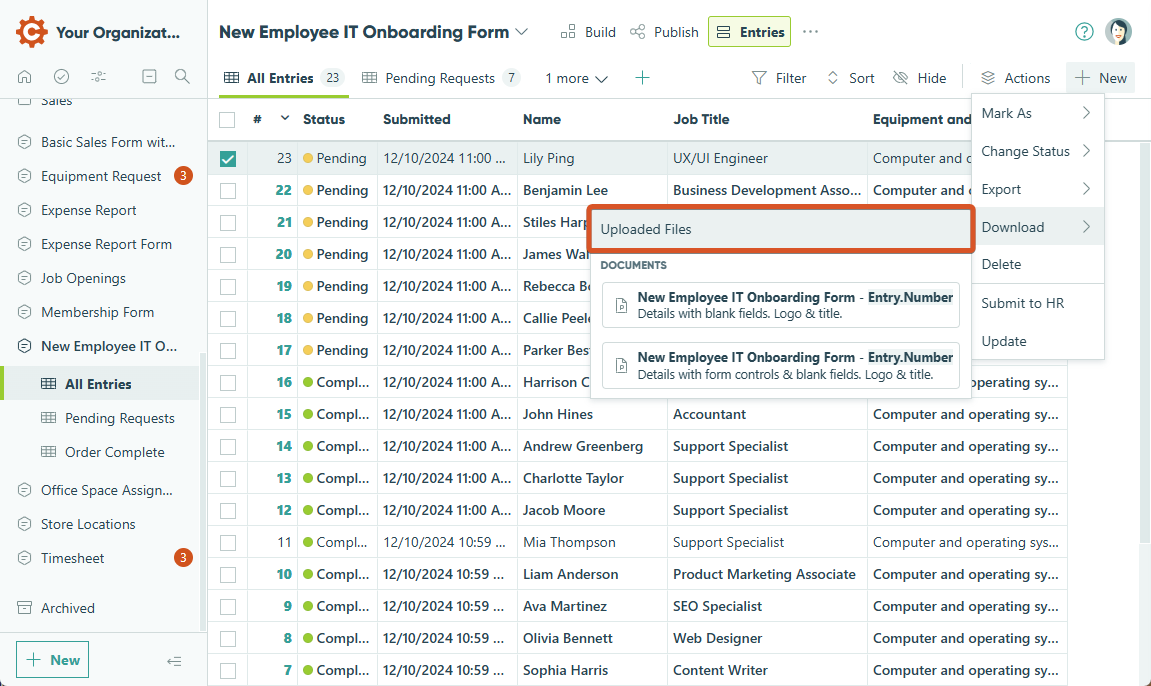Viewport: 1151px width, 686px height.
Task: Click the Entries button
Action: (x=749, y=32)
